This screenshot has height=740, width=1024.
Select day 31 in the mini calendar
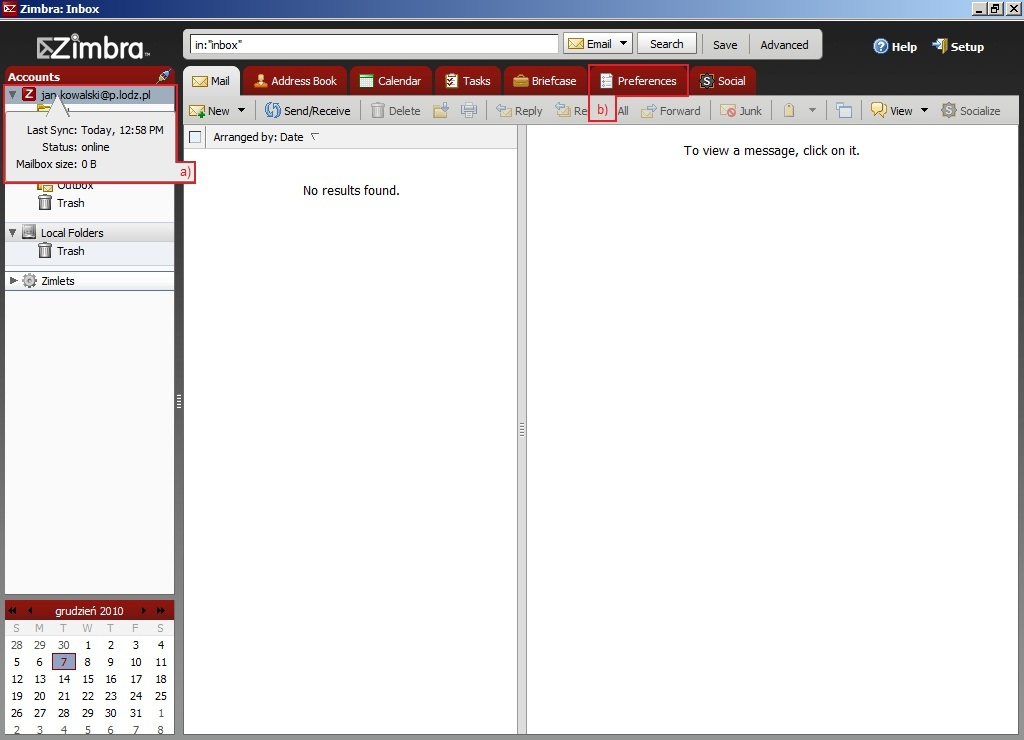click(x=136, y=713)
